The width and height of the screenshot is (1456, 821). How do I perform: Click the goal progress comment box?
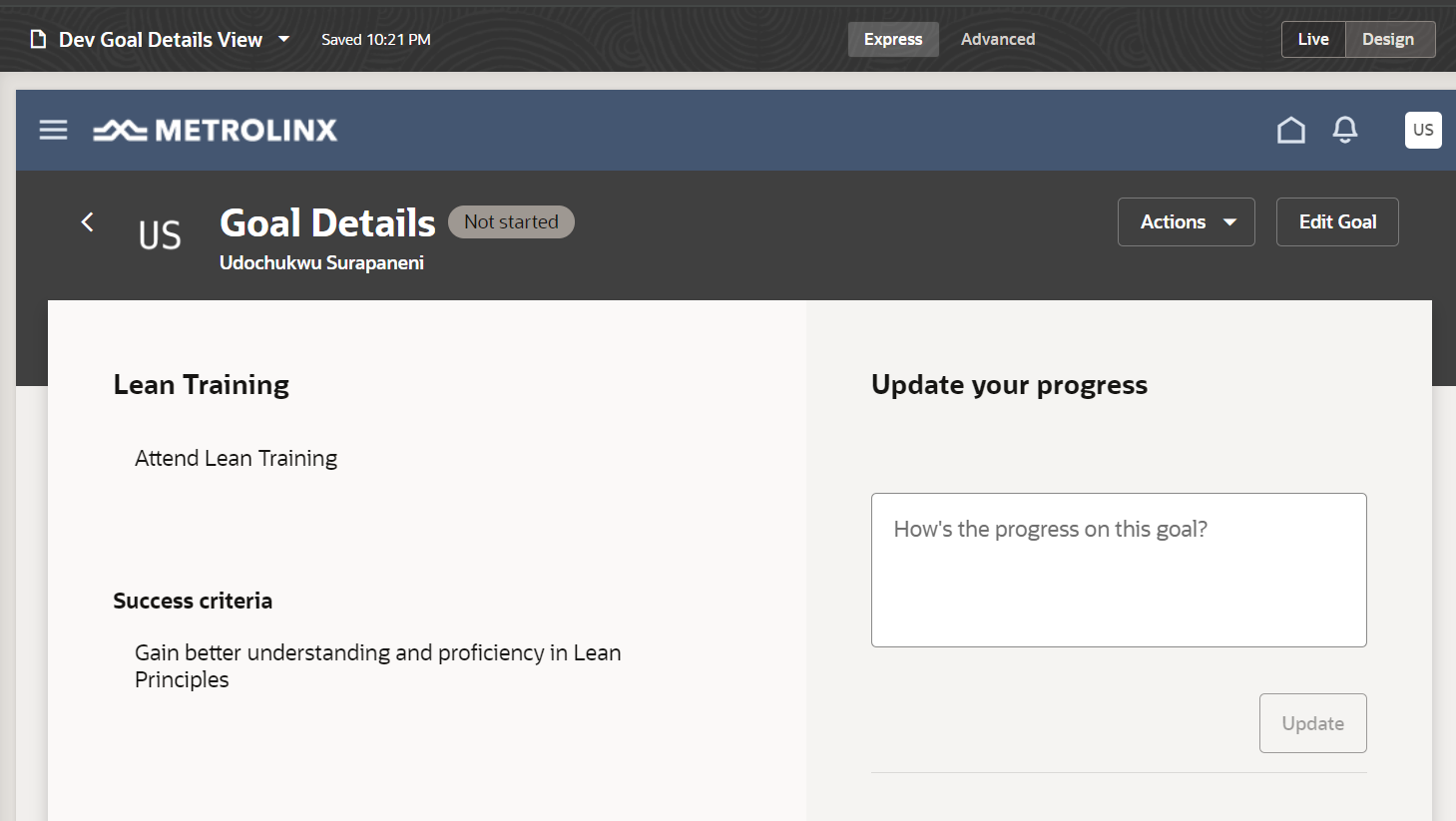pos(1119,570)
